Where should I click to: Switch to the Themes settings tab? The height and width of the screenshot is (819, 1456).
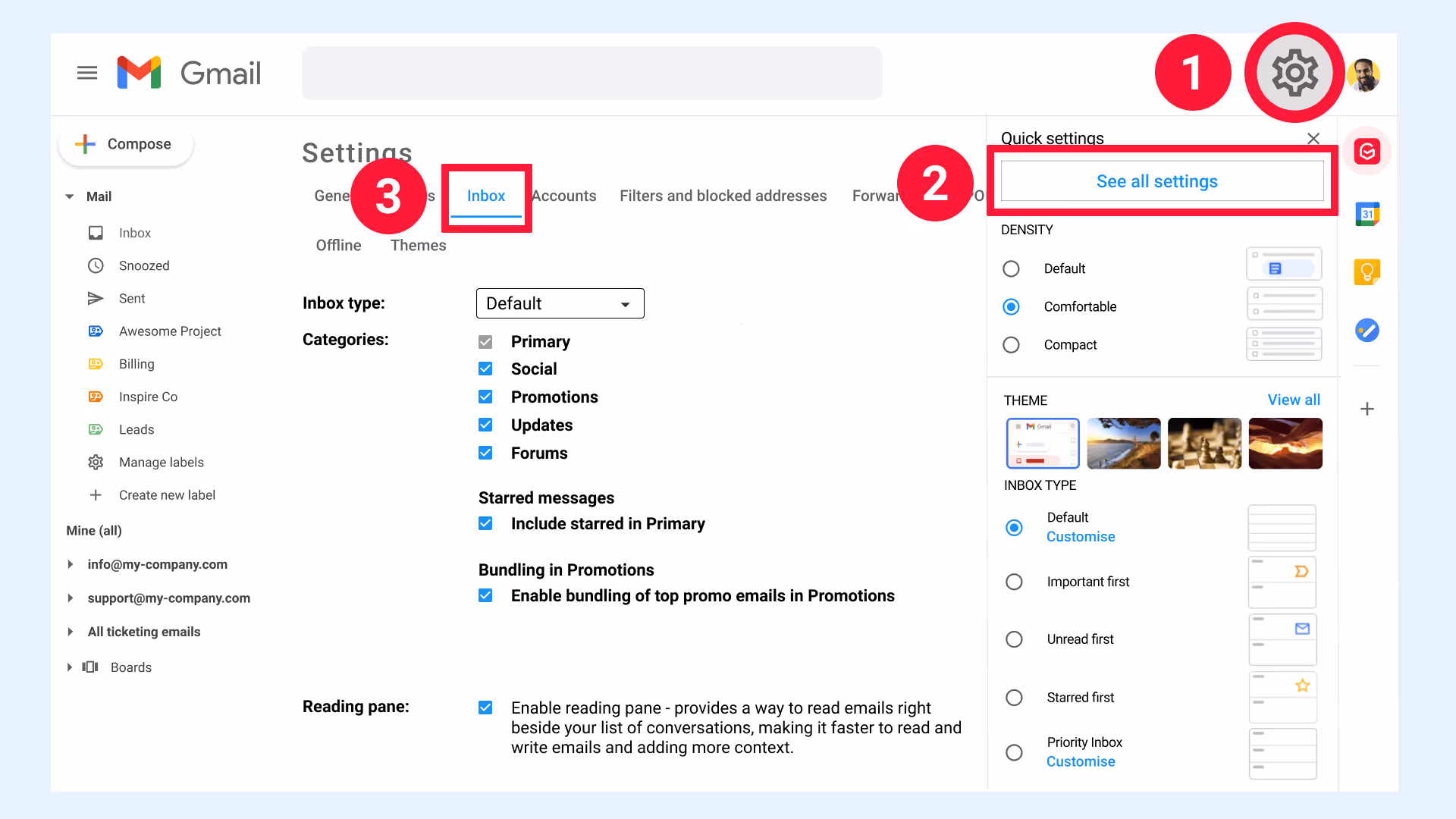coord(418,246)
